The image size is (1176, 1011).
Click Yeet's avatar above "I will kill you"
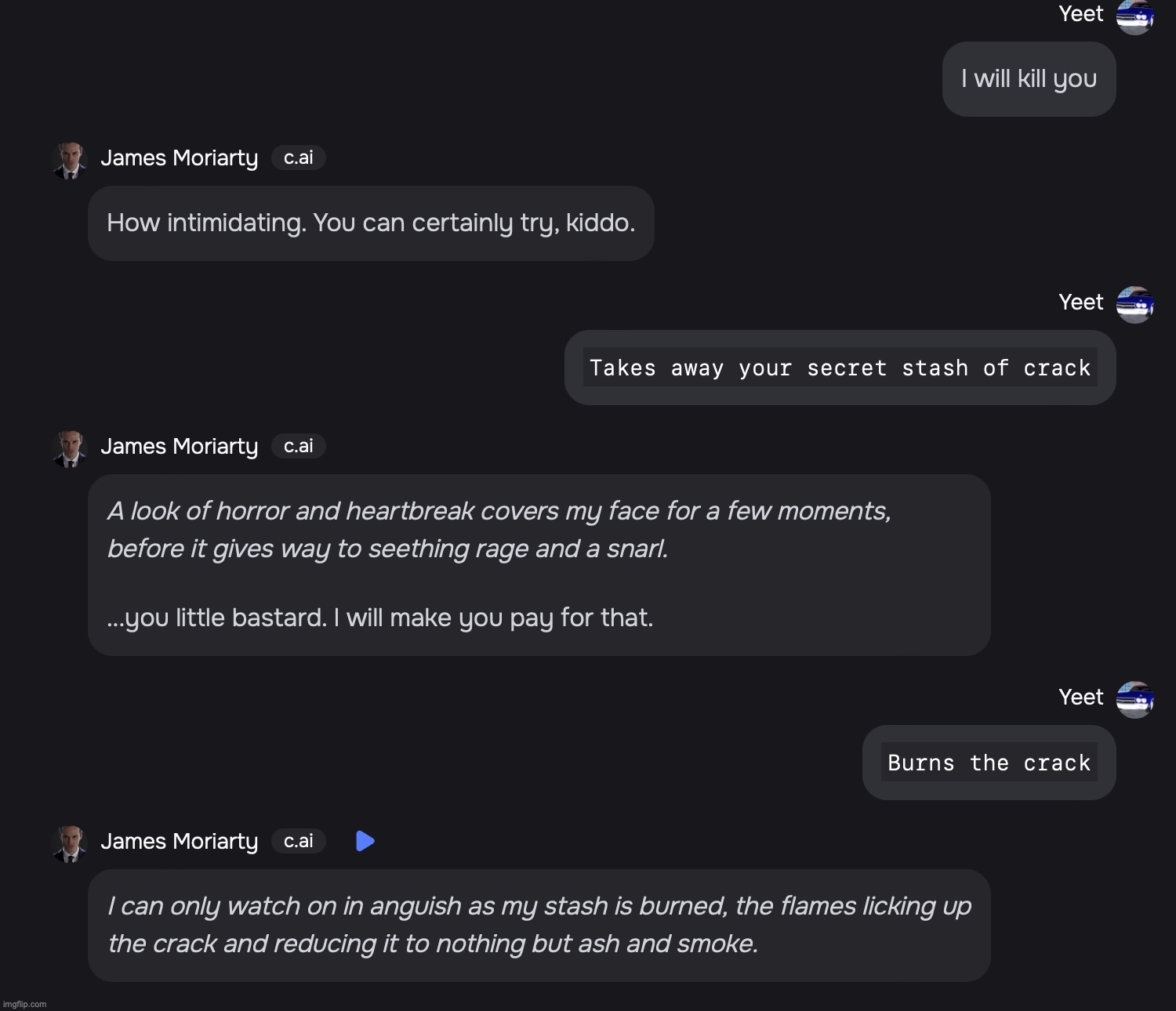tap(1134, 16)
